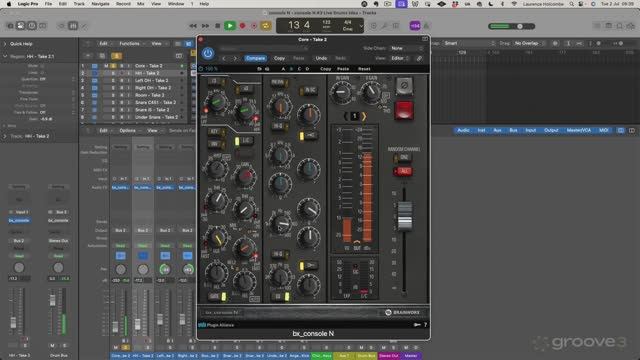Open the Window menu
This screenshot has height=360, width=640.
click(x=176, y=4)
